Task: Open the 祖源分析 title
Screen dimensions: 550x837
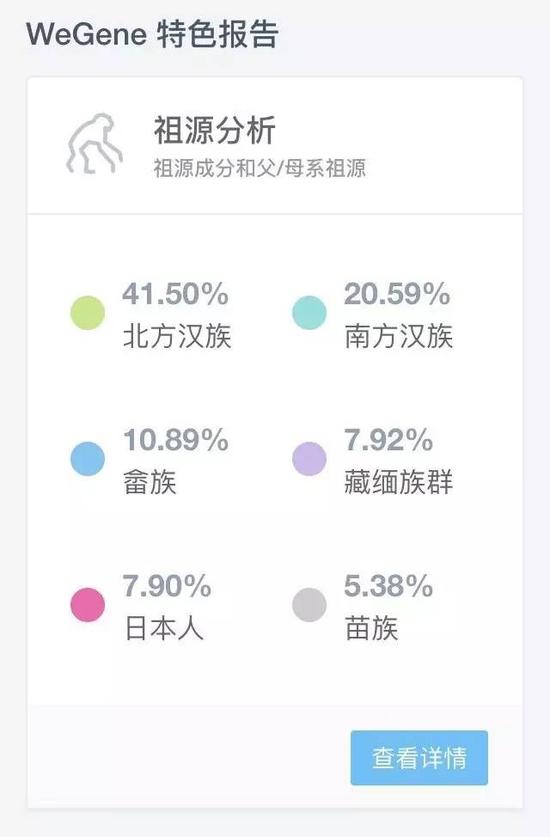Action: pos(215,130)
